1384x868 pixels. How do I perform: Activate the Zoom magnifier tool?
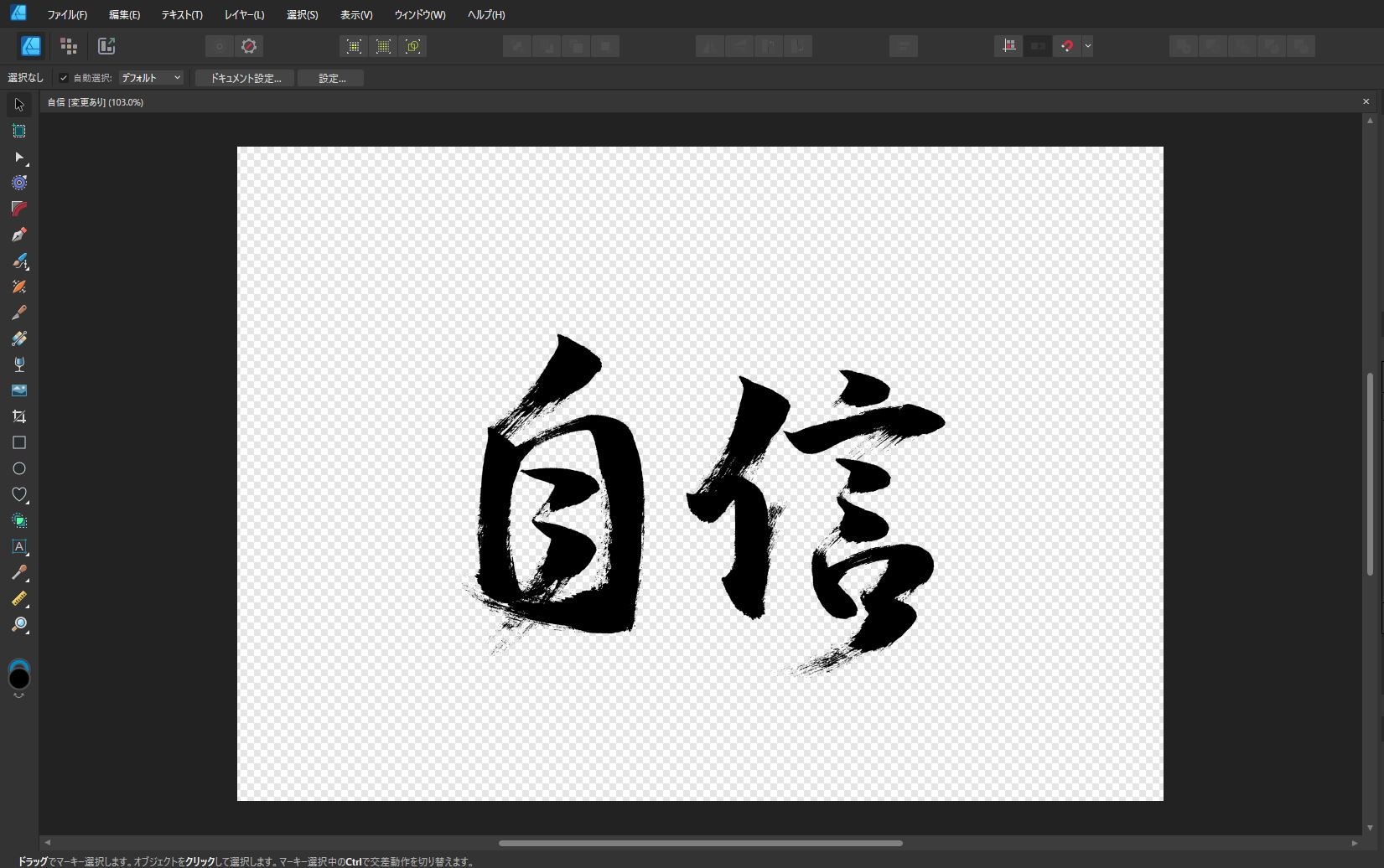tap(18, 625)
